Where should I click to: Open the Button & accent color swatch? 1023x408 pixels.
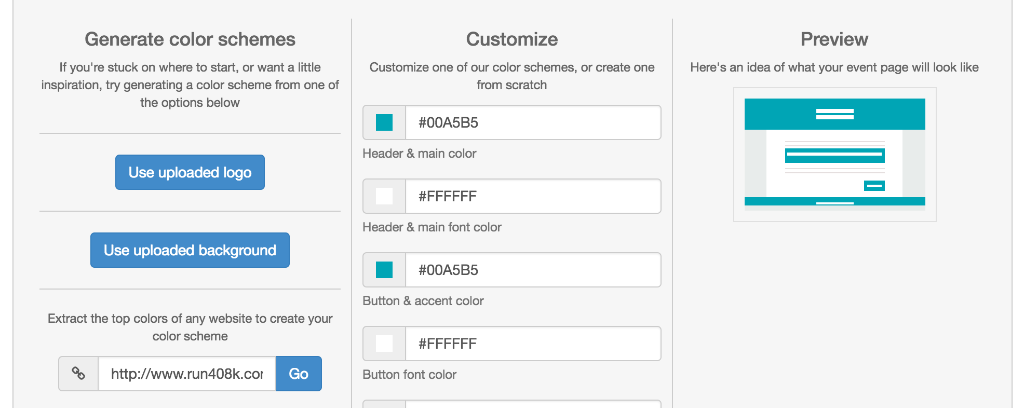[384, 270]
